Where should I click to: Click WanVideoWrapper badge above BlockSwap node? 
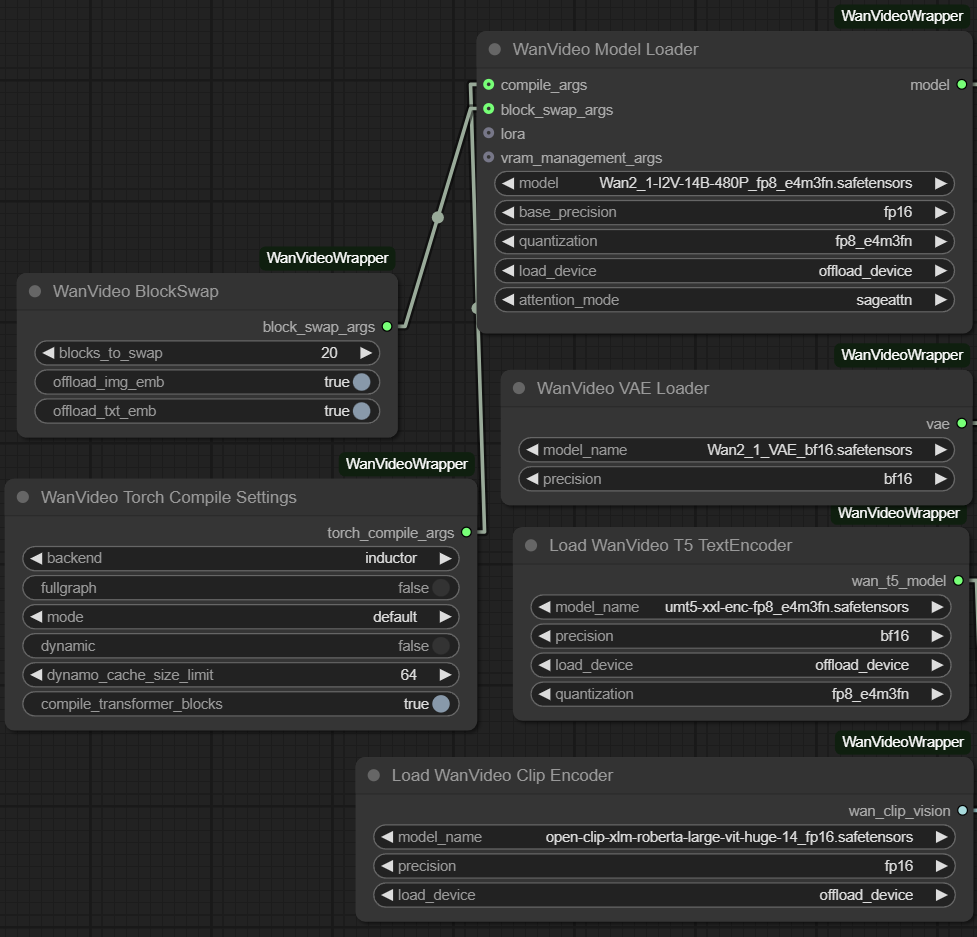(x=327, y=258)
